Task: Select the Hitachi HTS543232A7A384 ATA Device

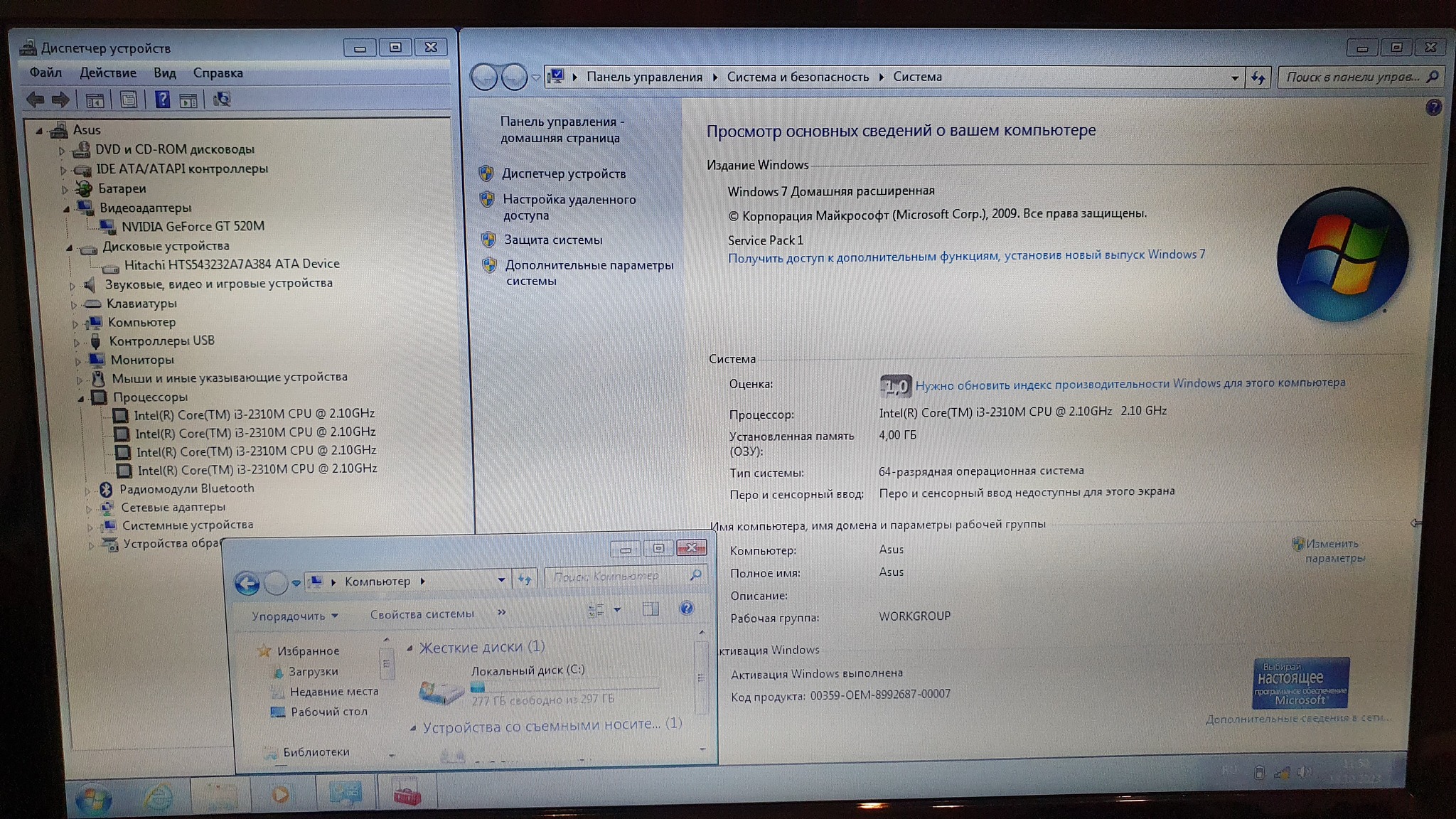Action: pyautogui.click(x=231, y=264)
